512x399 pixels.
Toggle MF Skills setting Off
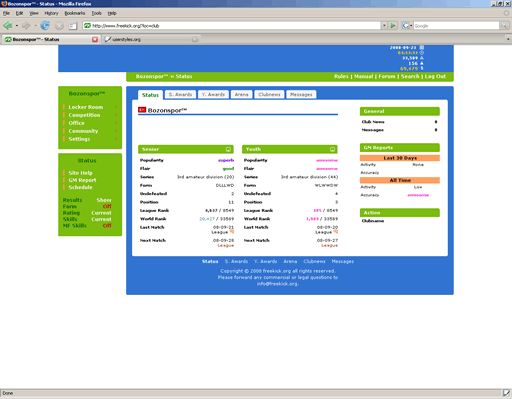coord(107,226)
